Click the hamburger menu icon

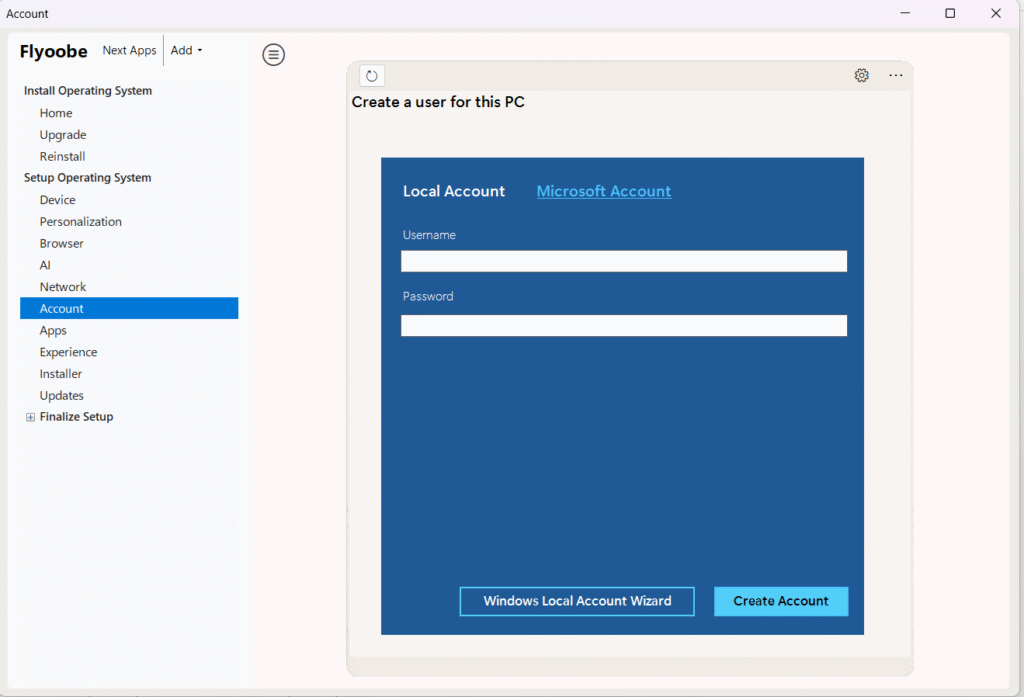coord(273,55)
